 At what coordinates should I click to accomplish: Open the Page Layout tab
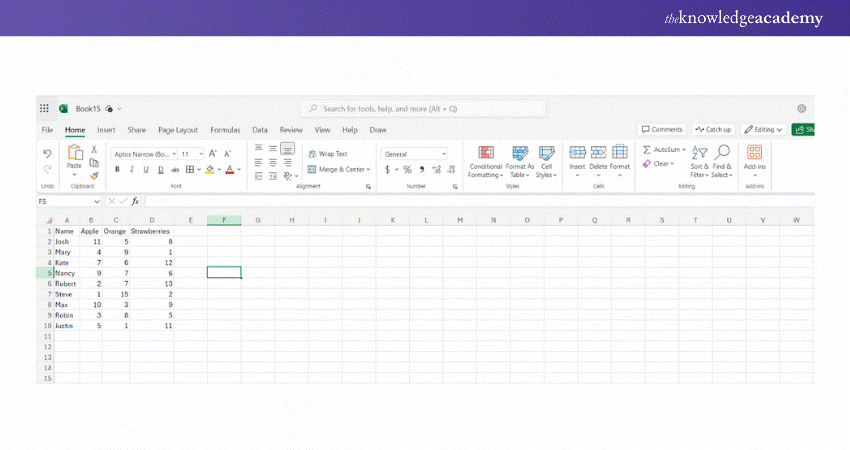pyautogui.click(x=178, y=130)
